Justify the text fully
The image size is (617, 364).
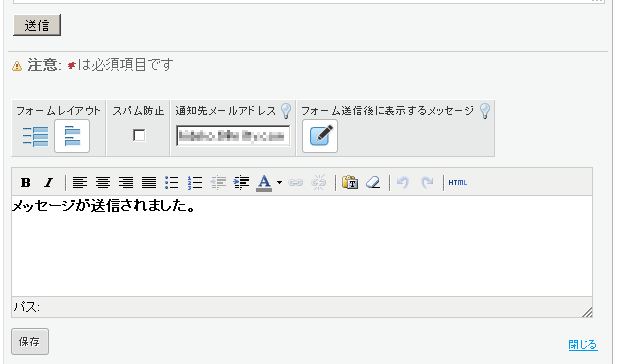(149, 183)
